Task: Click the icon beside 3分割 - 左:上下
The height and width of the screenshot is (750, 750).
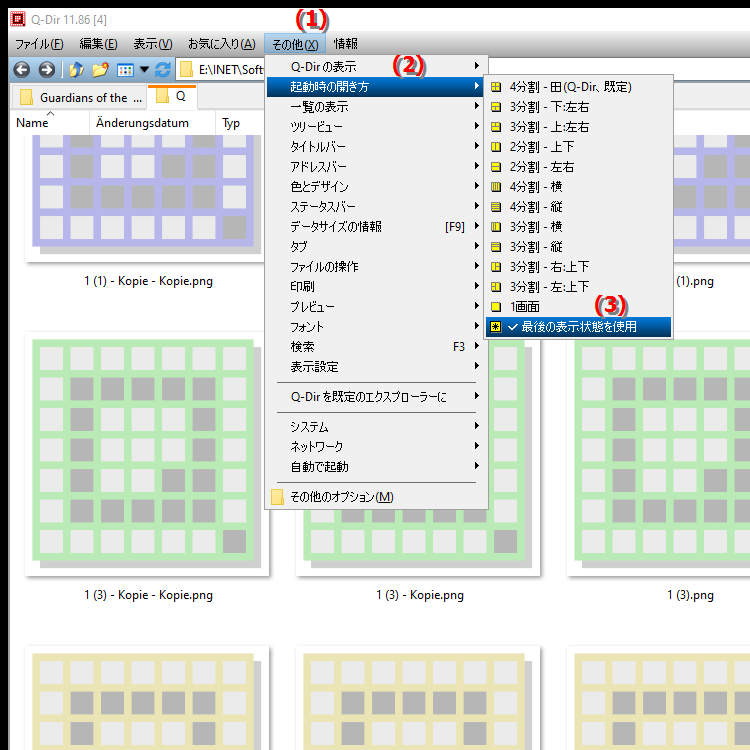Action: pos(496,287)
